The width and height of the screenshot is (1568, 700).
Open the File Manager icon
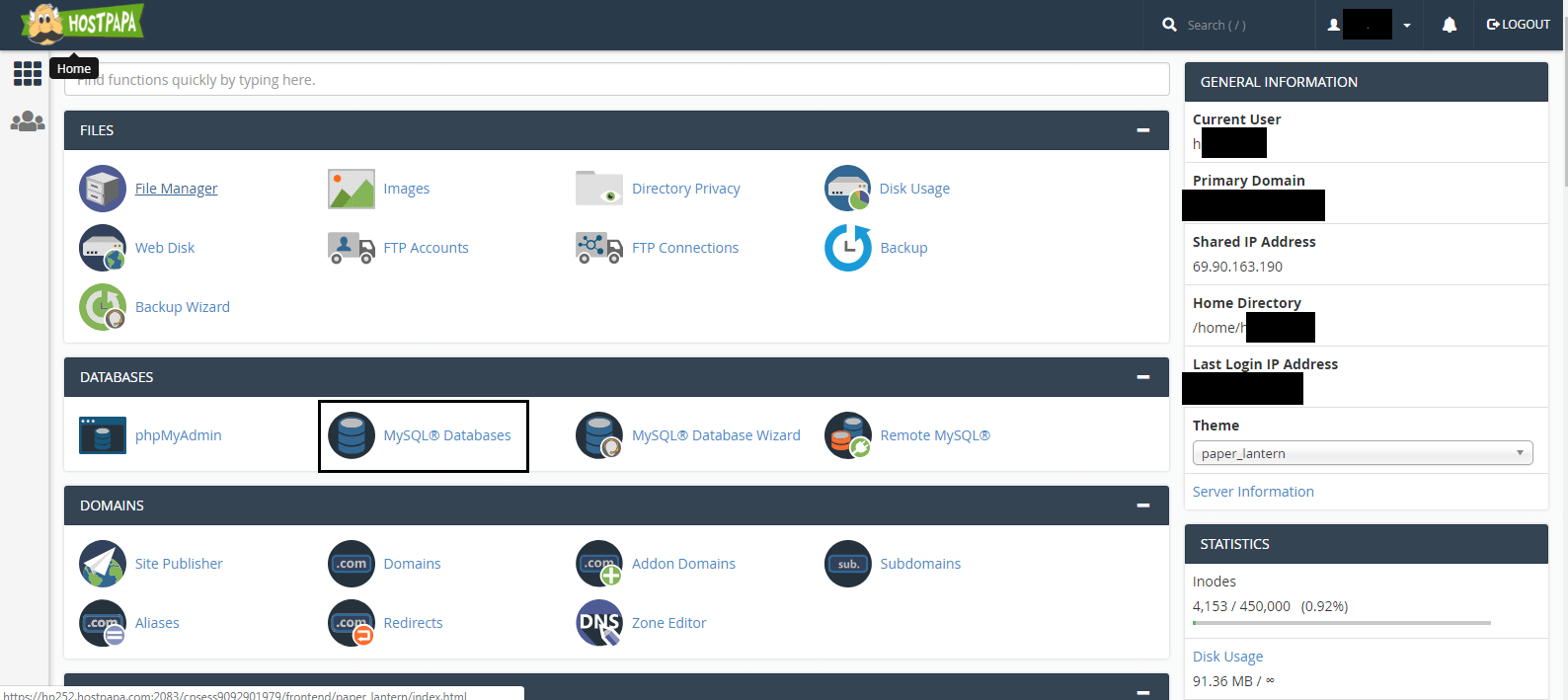coord(103,189)
